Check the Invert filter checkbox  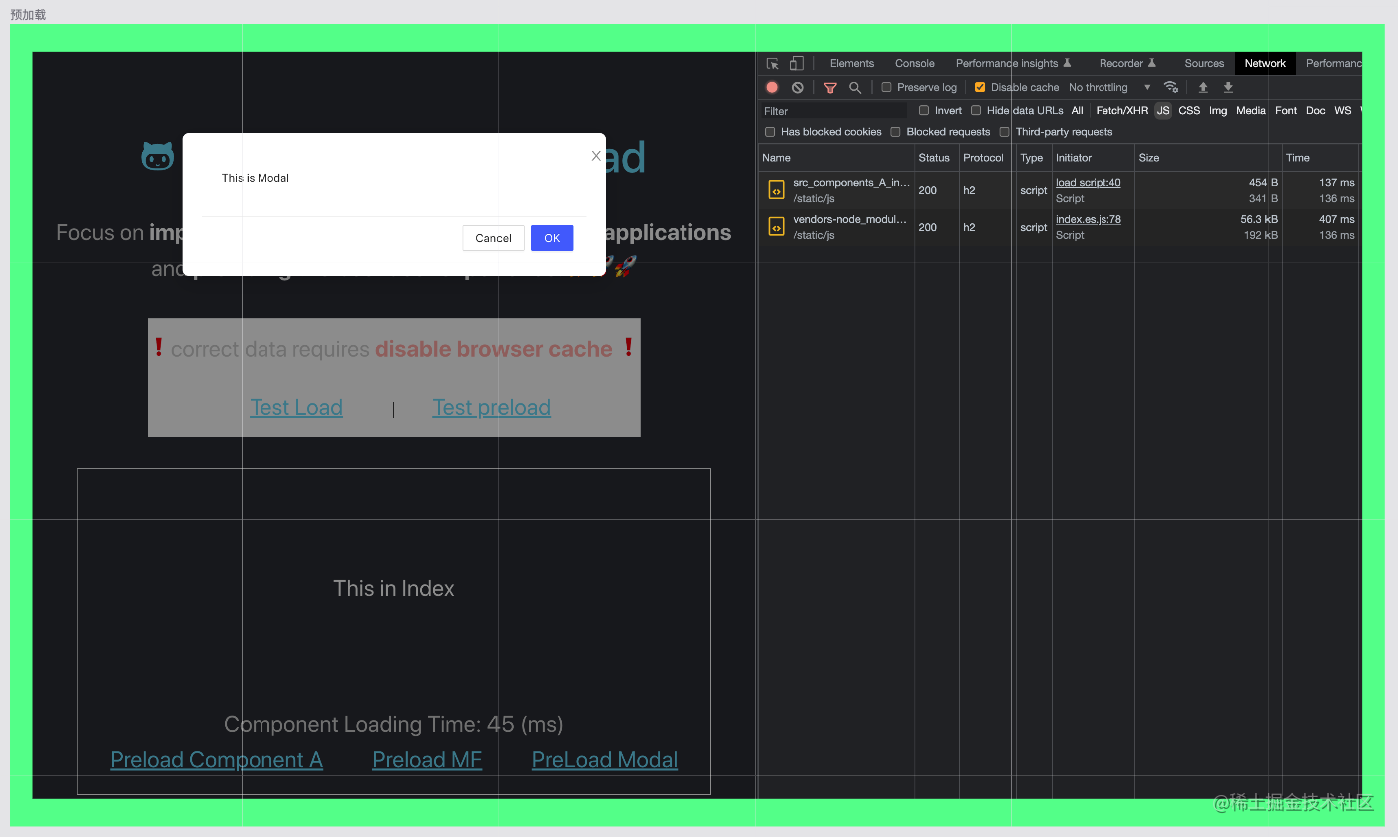(924, 110)
